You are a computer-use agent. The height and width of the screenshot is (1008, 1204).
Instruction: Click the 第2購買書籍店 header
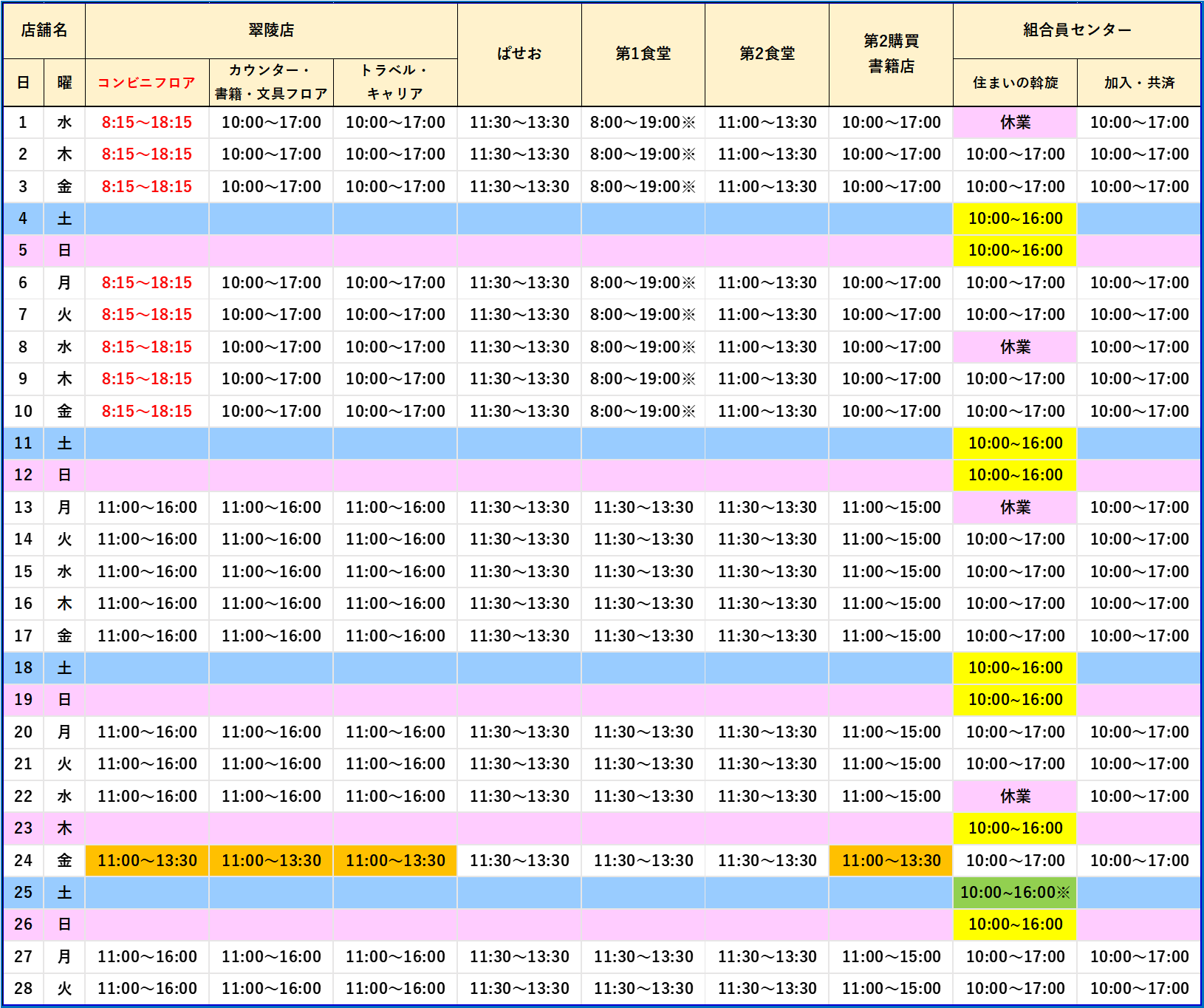892,54
